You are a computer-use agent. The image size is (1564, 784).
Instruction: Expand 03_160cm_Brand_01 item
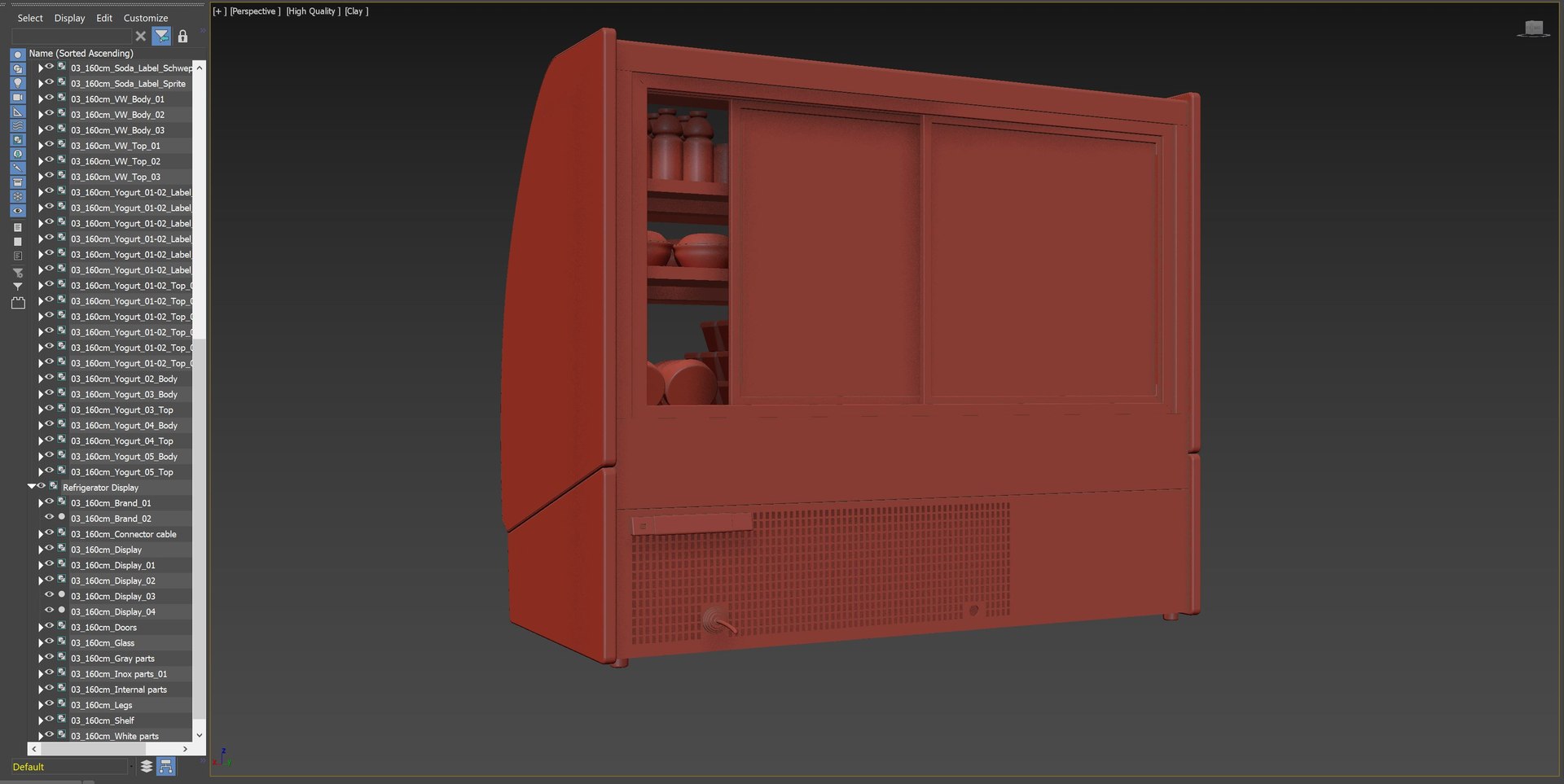coord(40,502)
